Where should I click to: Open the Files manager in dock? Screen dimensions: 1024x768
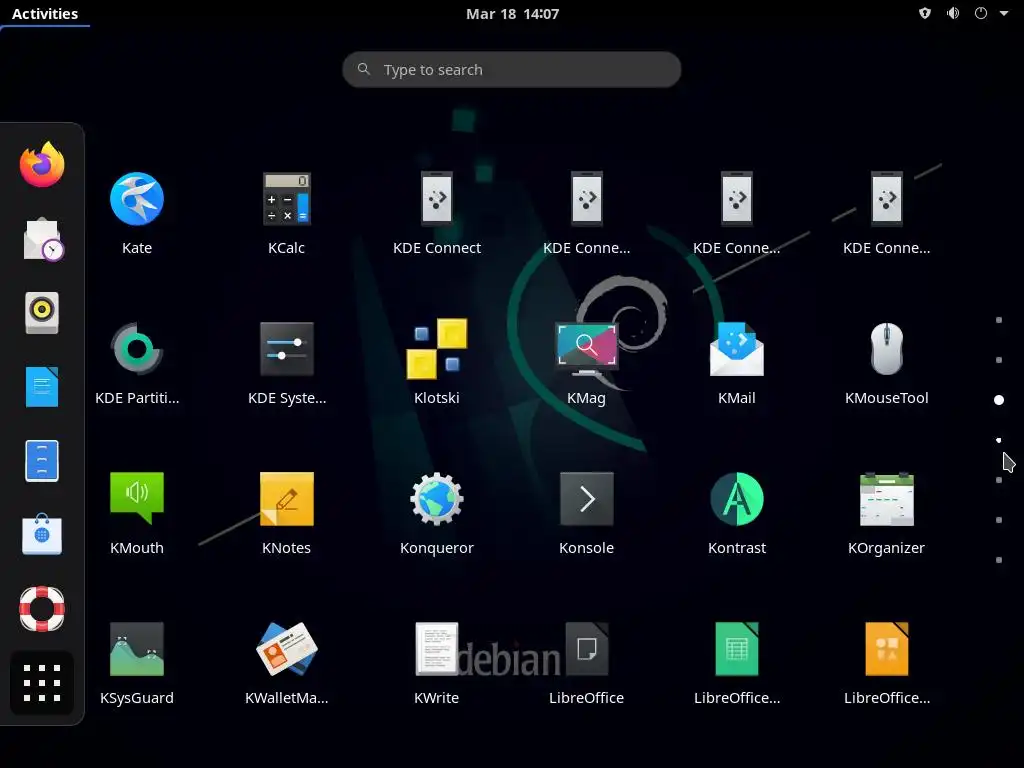coord(42,461)
